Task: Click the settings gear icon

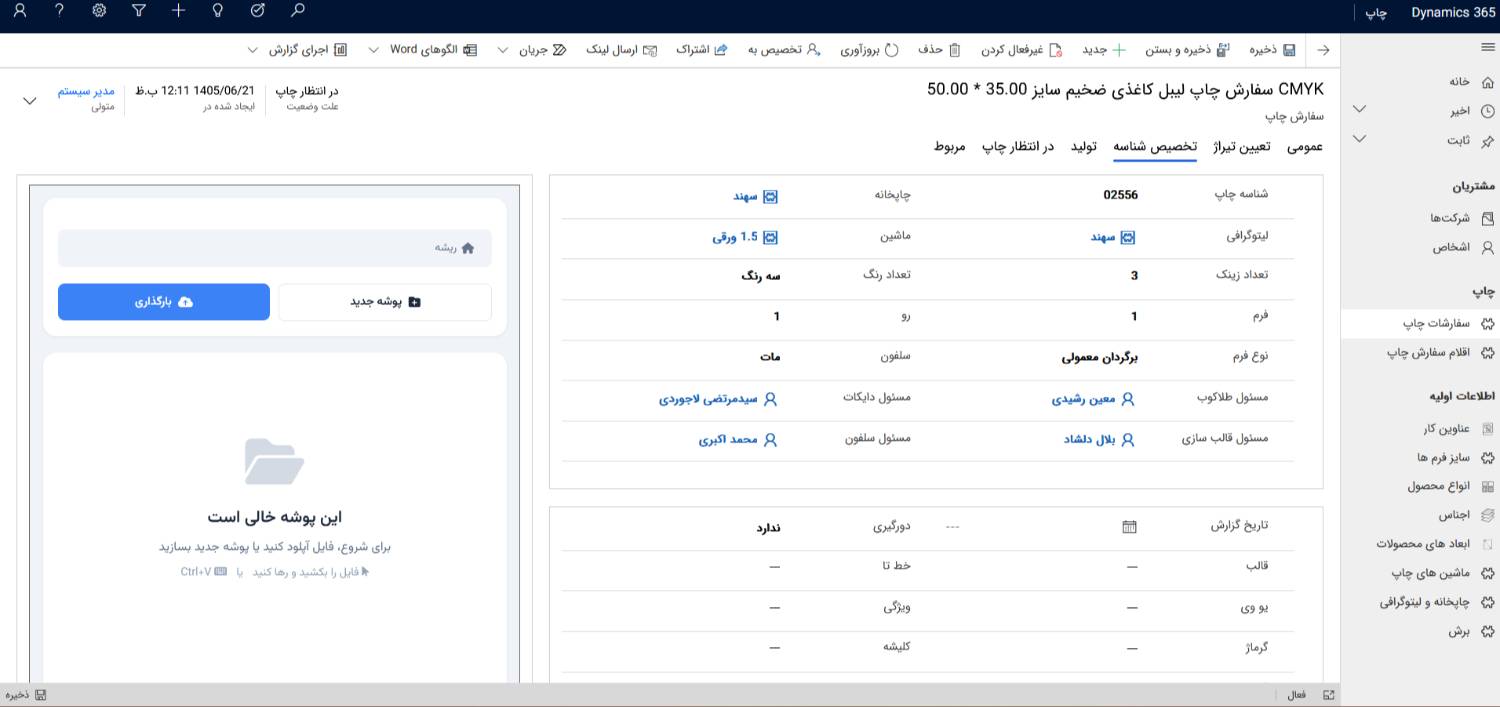Action: pyautogui.click(x=99, y=11)
